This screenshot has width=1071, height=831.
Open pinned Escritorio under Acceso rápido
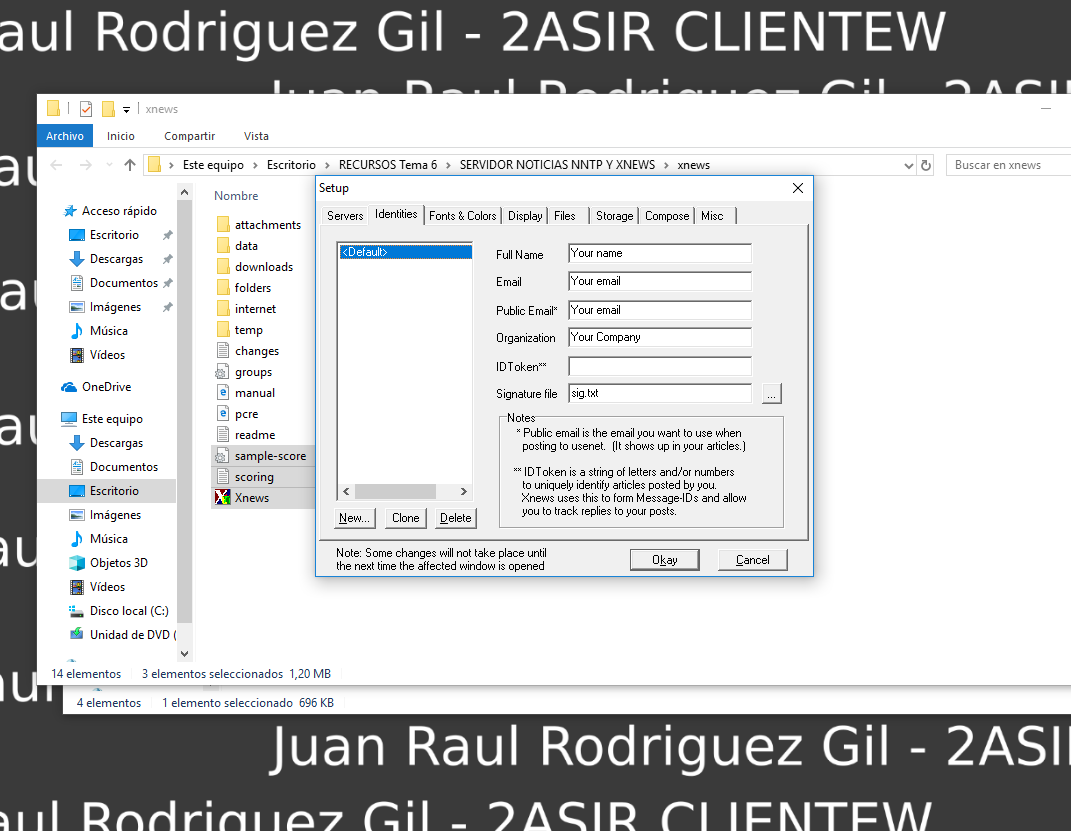[x=114, y=235]
